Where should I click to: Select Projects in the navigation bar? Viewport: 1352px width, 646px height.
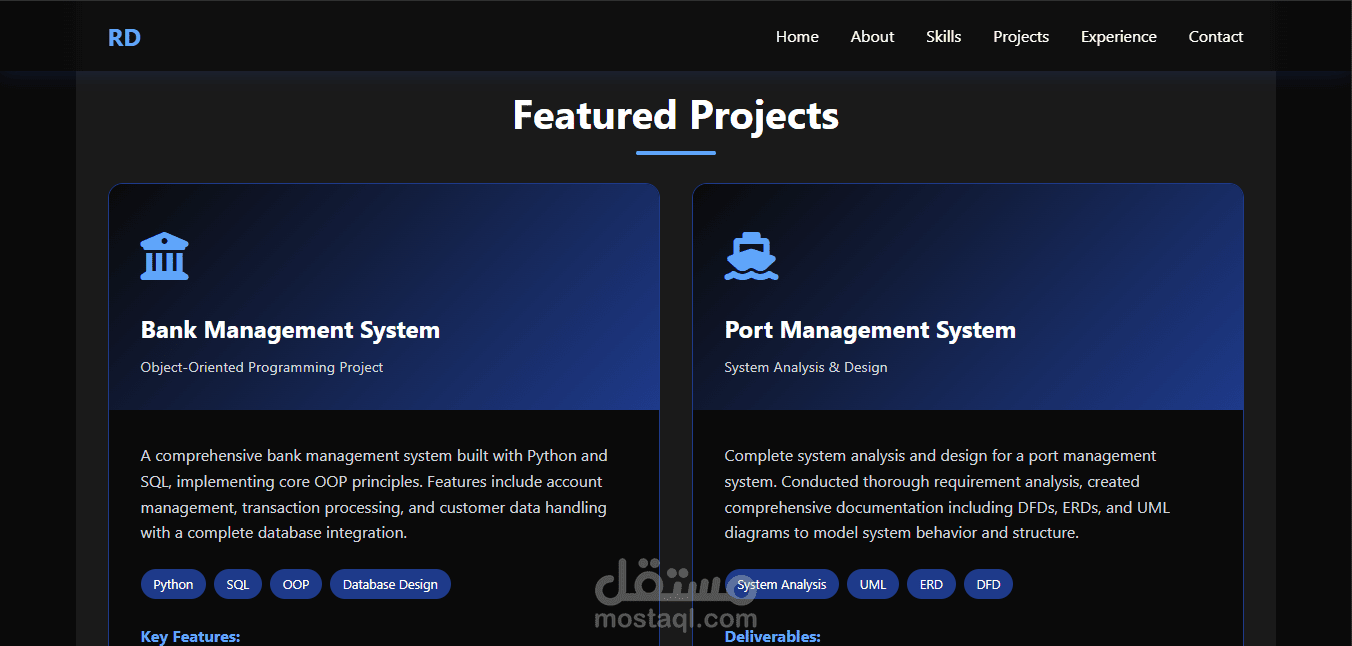(x=1021, y=37)
